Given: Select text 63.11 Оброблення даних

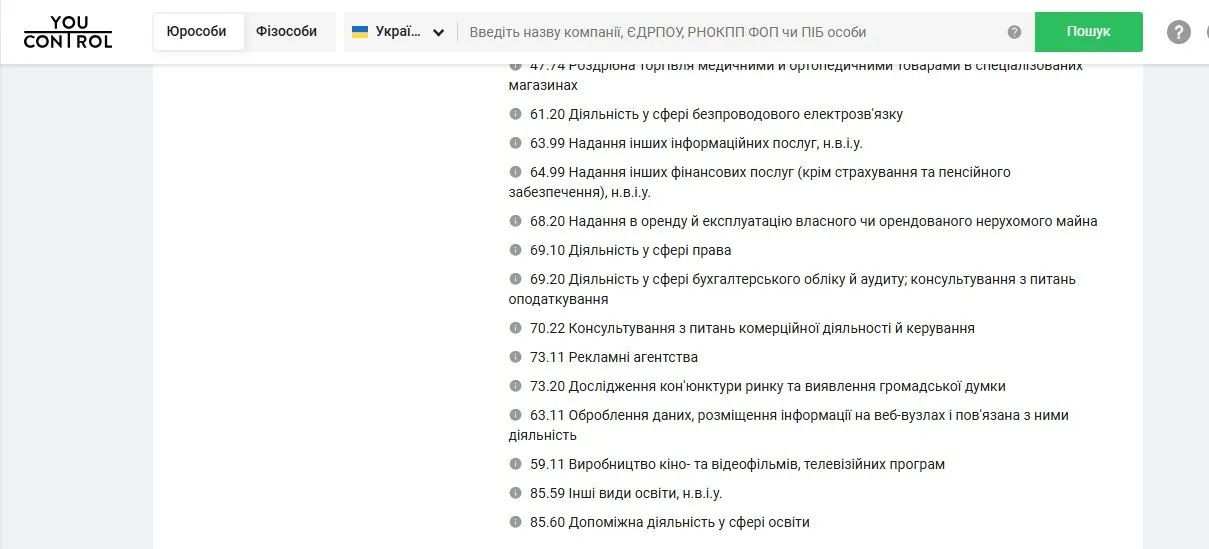Looking at the screenshot, I should (x=789, y=425).
